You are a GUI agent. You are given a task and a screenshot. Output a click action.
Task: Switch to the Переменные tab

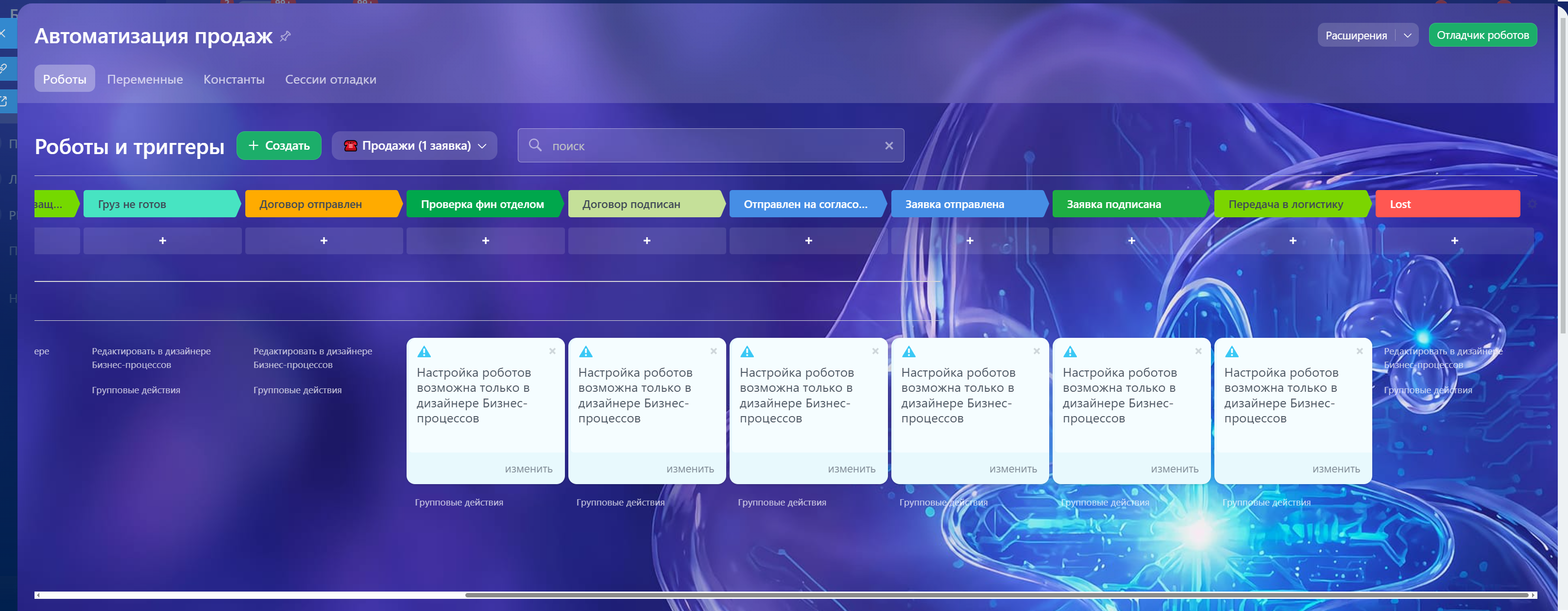click(145, 79)
